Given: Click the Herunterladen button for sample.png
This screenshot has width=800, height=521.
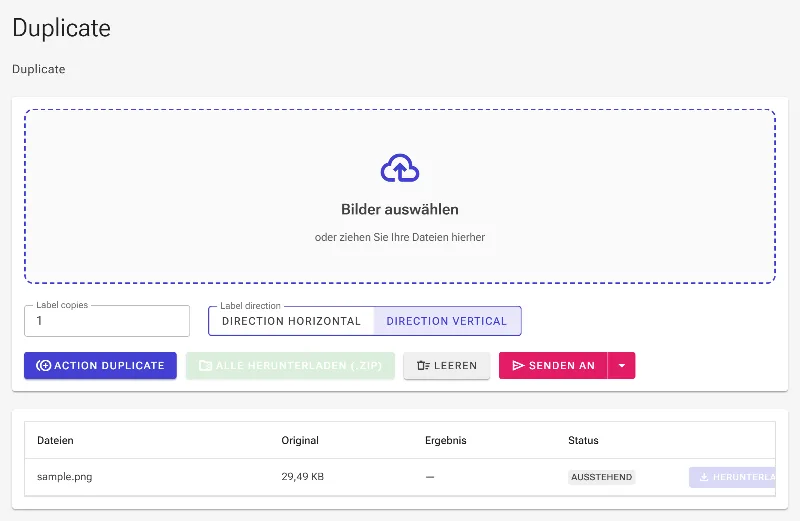Looking at the screenshot, I should 732,477.
